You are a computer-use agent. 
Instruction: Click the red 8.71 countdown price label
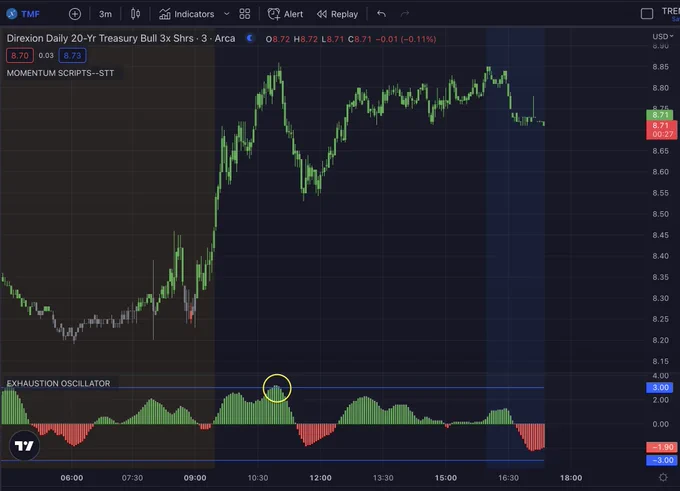661,130
